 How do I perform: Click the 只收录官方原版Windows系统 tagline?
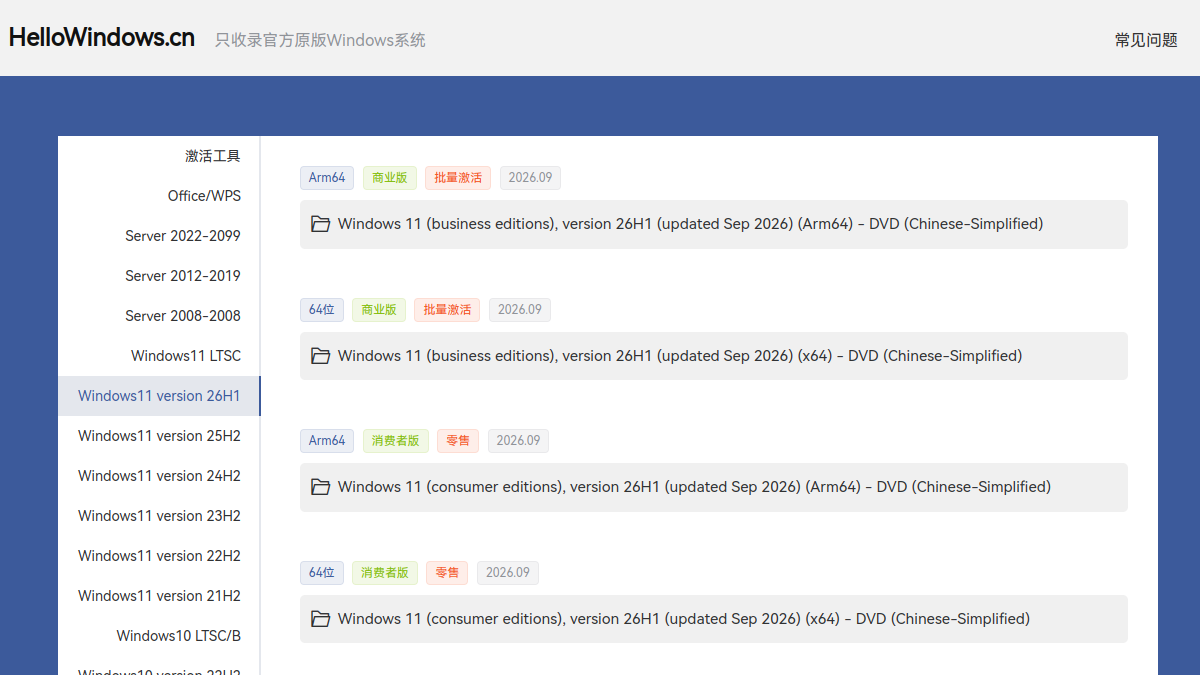point(320,40)
